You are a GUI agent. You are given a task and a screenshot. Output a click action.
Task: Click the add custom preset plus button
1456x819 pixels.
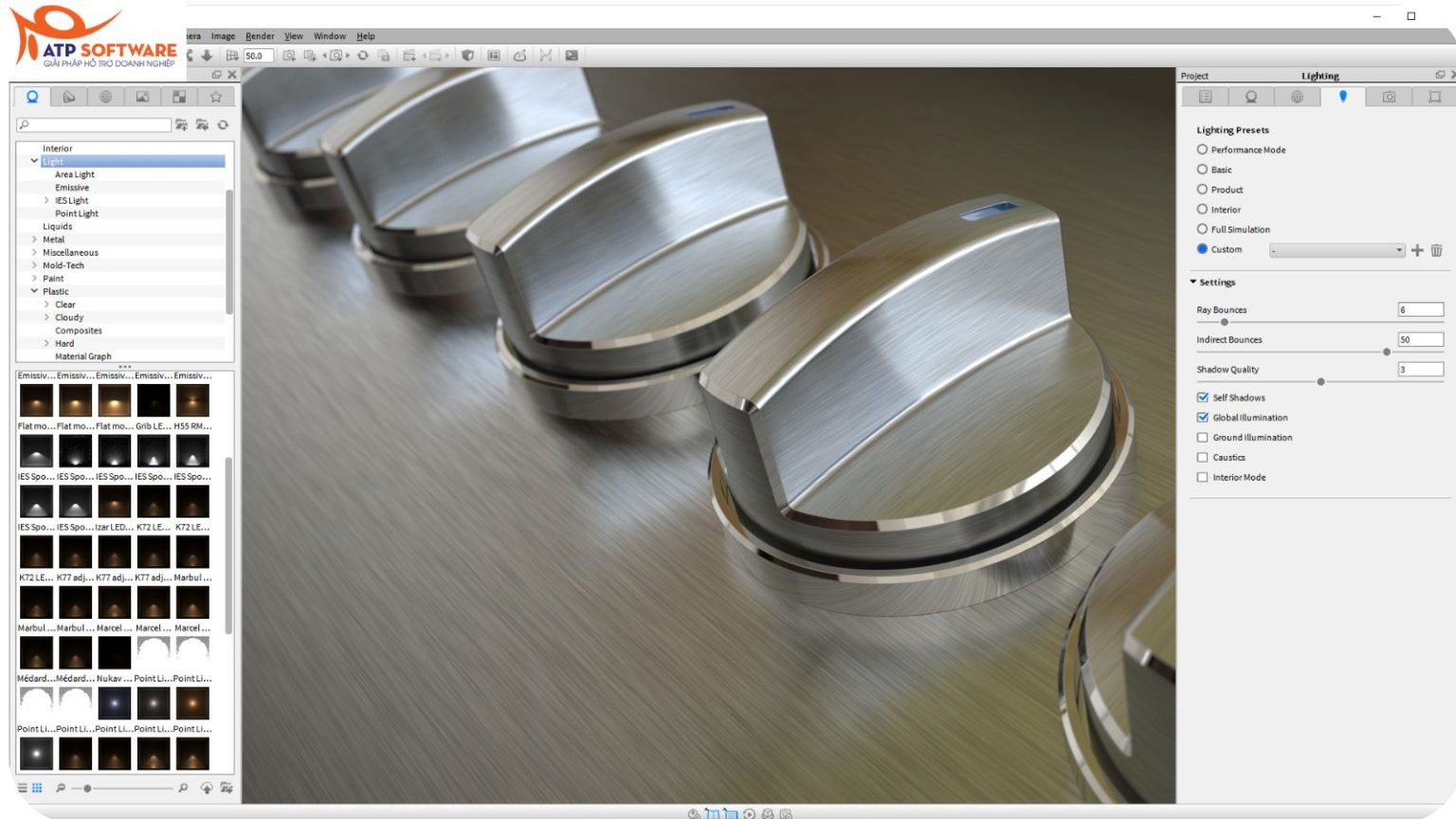pyautogui.click(x=1416, y=249)
